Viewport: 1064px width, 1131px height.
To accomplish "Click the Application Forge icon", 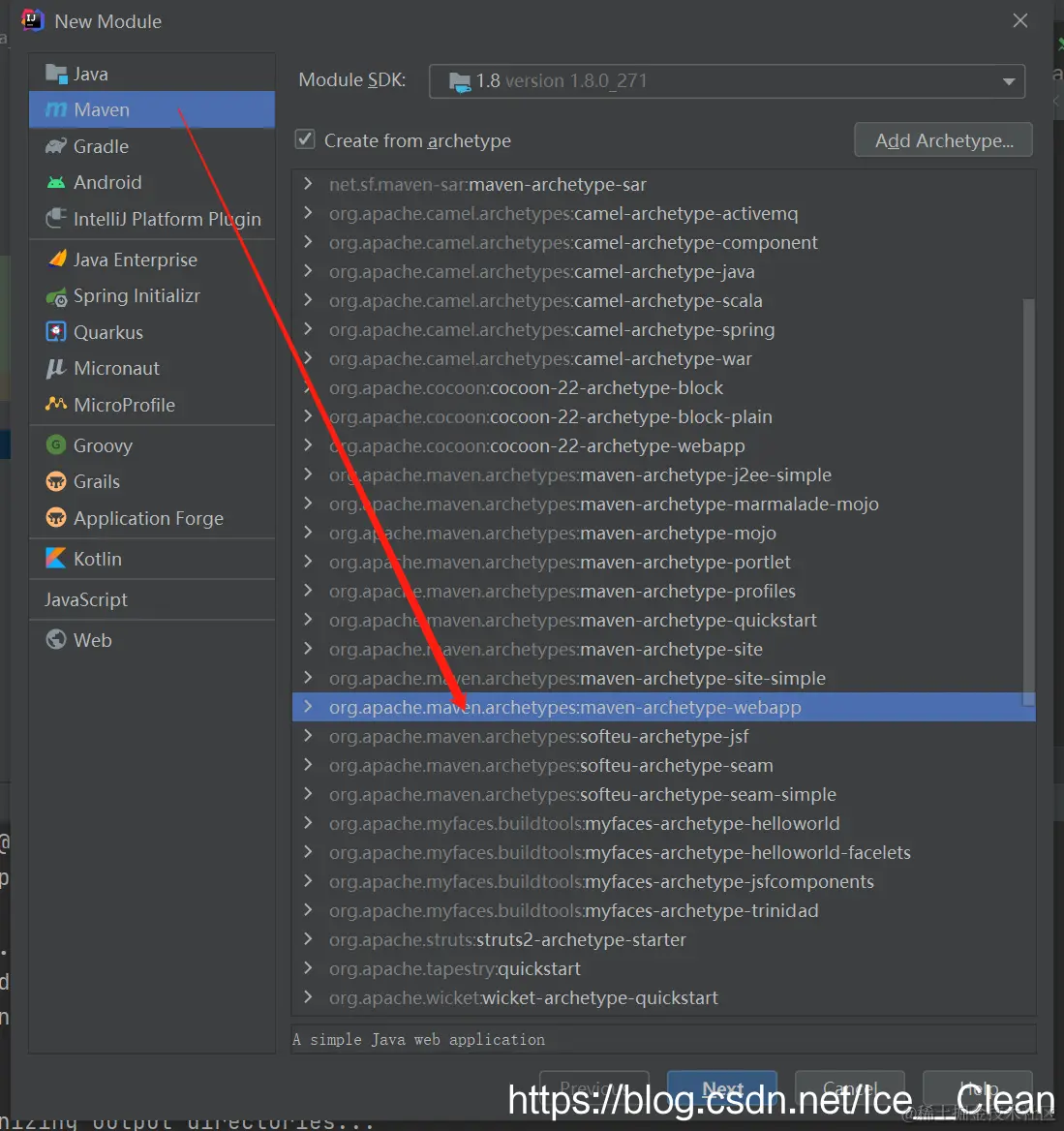I will coord(55,518).
